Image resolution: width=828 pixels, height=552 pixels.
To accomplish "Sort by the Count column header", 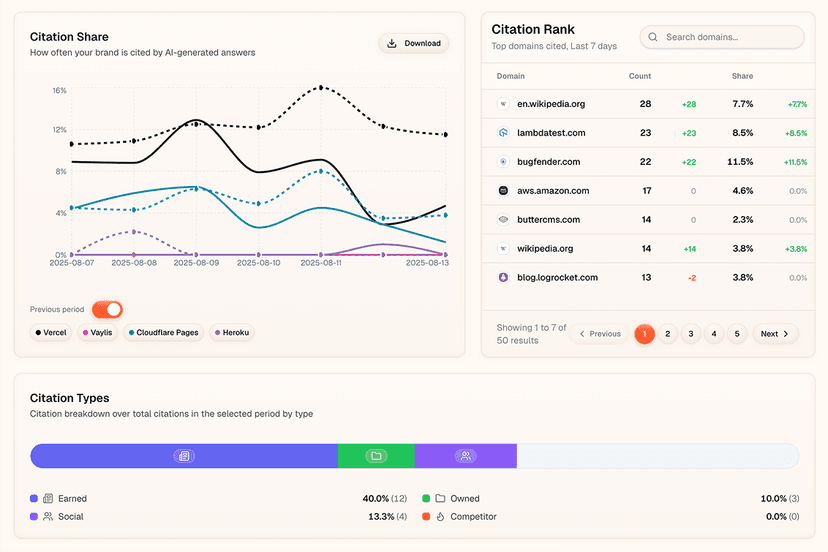I will [x=640, y=76].
